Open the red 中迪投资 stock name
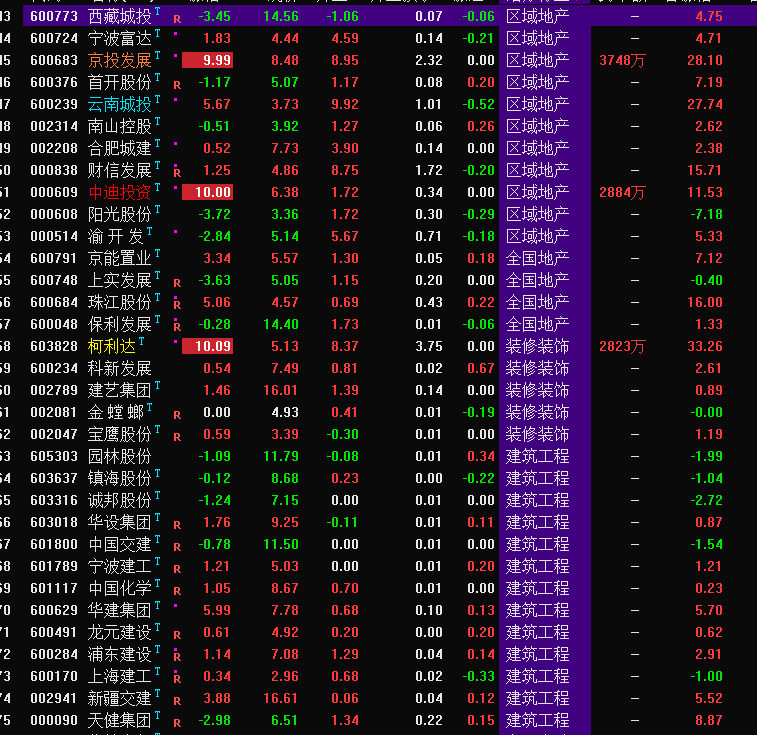Image resolution: width=757 pixels, height=735 pixels. (x=120, y=192)
